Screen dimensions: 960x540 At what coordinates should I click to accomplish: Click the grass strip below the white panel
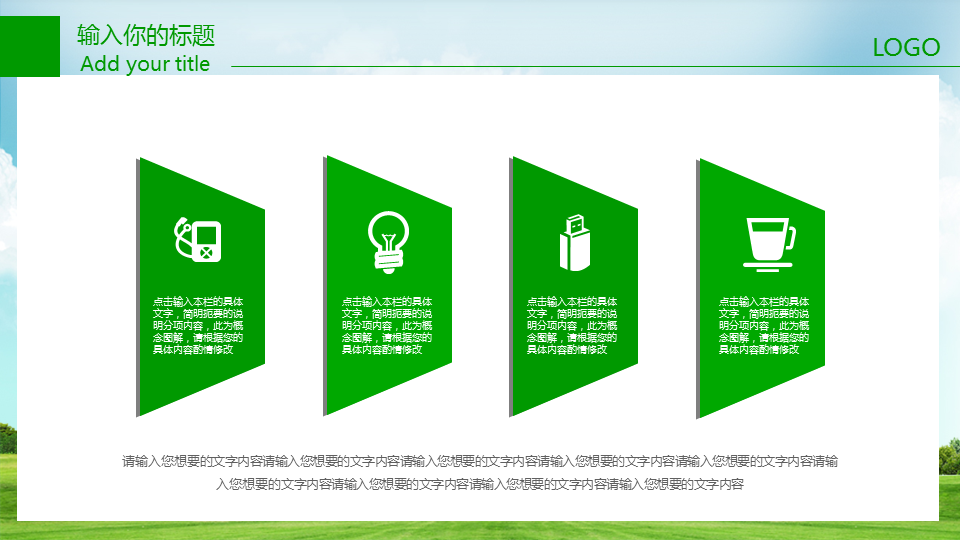[480, 530]
